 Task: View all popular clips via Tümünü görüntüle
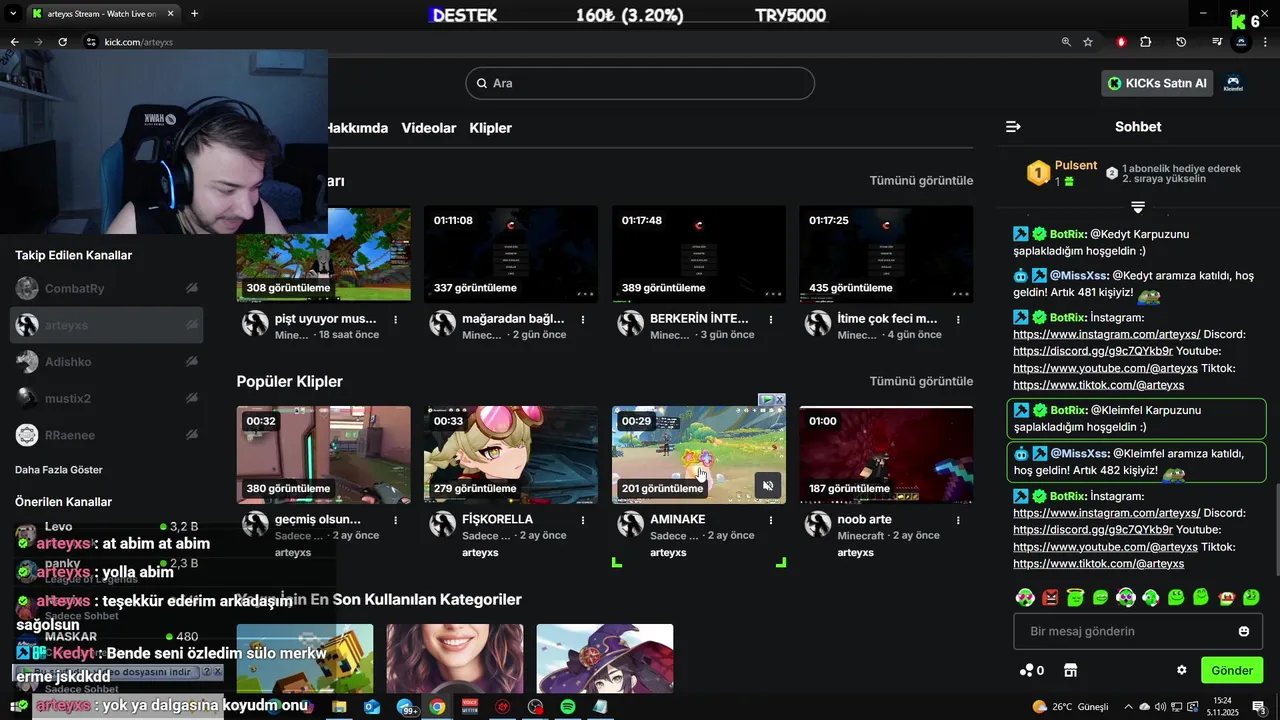[921, 381]
